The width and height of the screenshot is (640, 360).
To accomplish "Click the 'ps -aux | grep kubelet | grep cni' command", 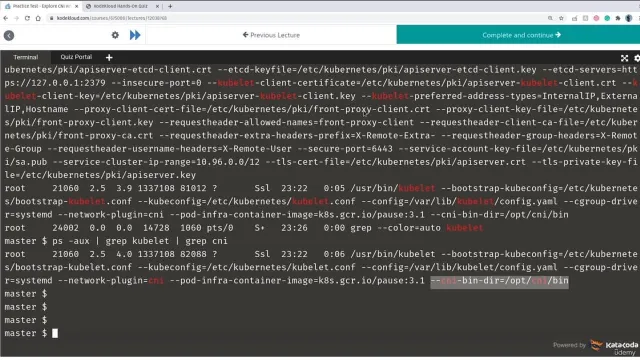I will coord(140,241).
